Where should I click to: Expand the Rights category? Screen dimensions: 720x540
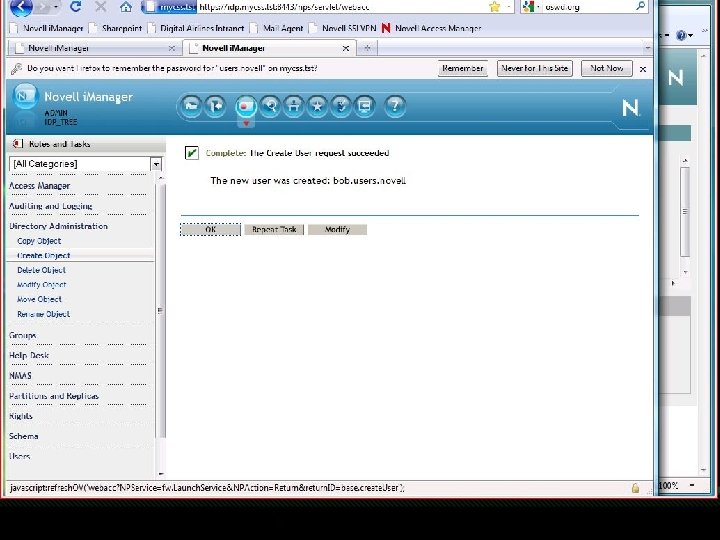pos(21,416)
